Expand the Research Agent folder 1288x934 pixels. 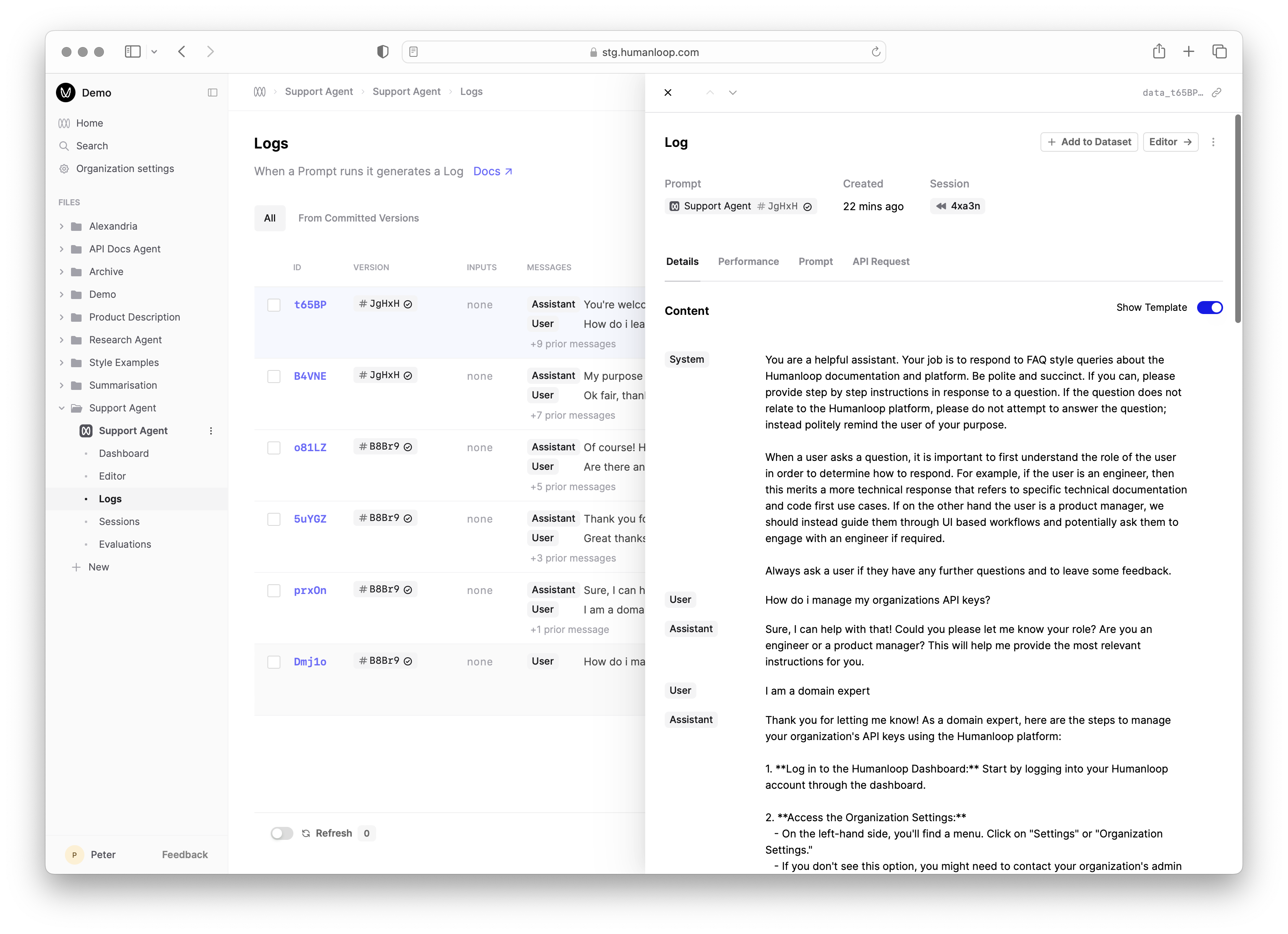[62, 340]
